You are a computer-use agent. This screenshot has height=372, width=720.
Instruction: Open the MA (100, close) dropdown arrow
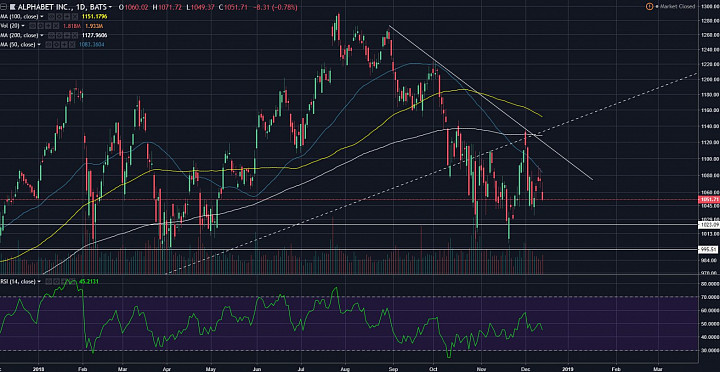coord(42,17)
